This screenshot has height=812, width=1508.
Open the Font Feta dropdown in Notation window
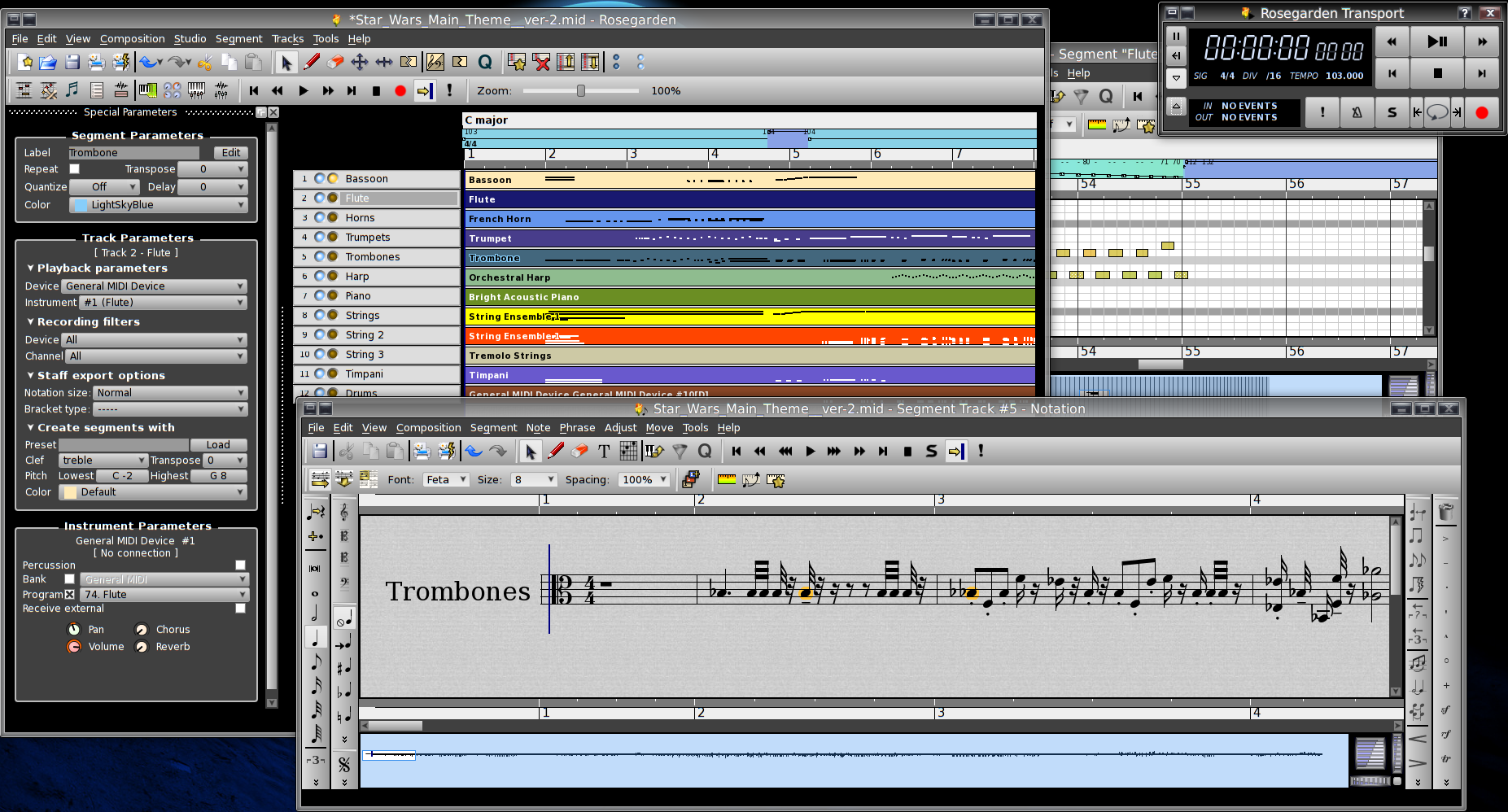[445, 480]
